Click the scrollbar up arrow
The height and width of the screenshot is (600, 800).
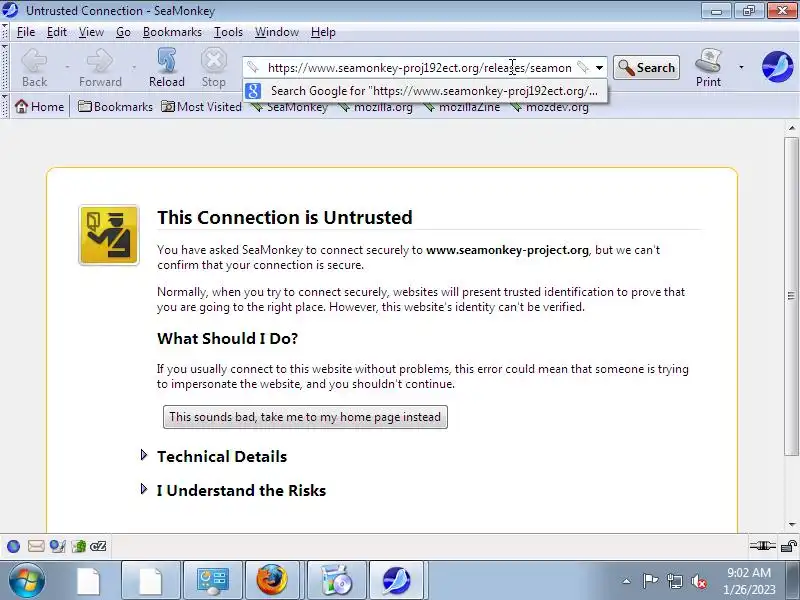coord(791,128)
